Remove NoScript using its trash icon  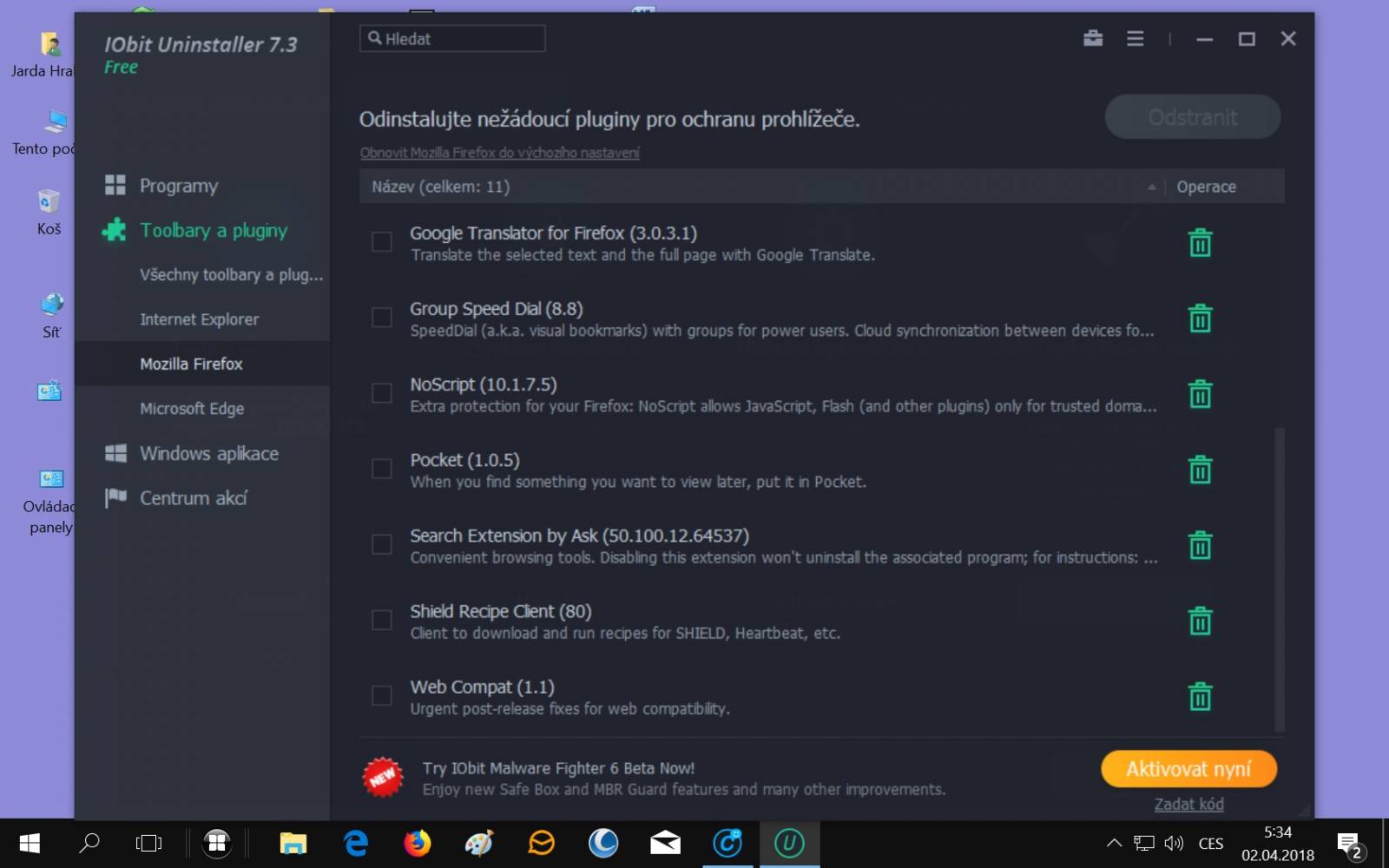pyautogui.click(x=1200, y=394)
